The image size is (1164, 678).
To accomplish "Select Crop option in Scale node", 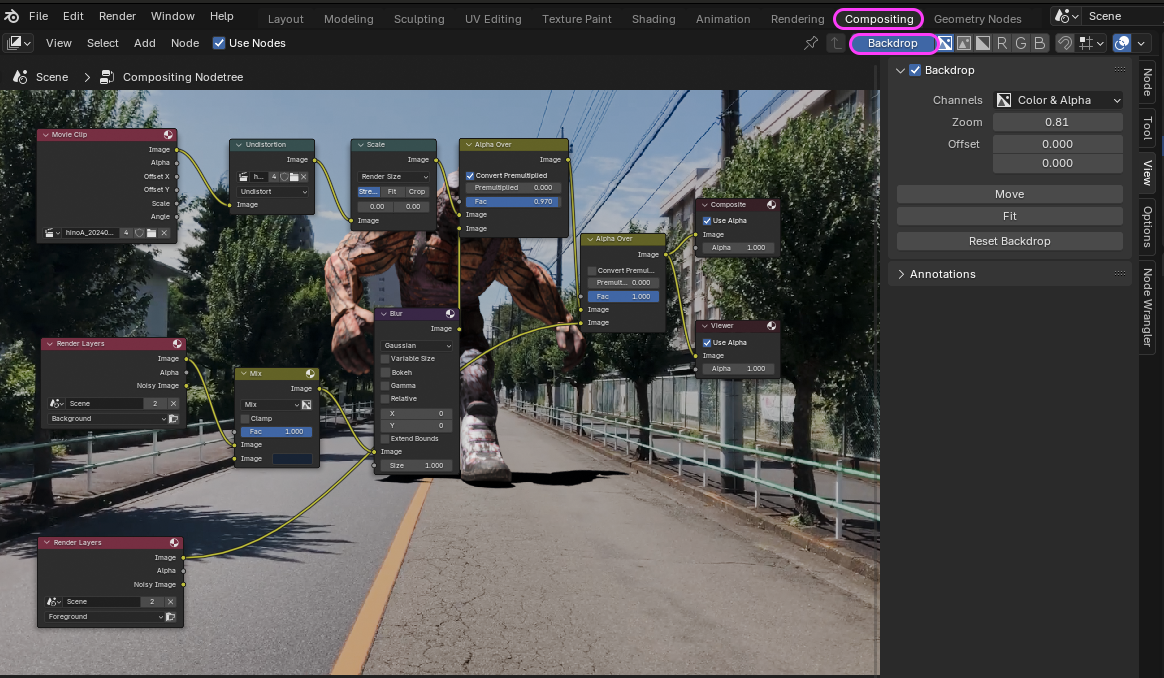I will 417,192.
